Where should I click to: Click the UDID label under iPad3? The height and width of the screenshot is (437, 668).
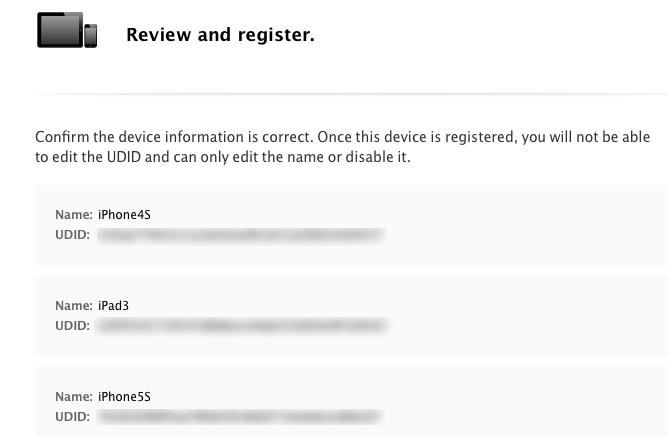72,325
